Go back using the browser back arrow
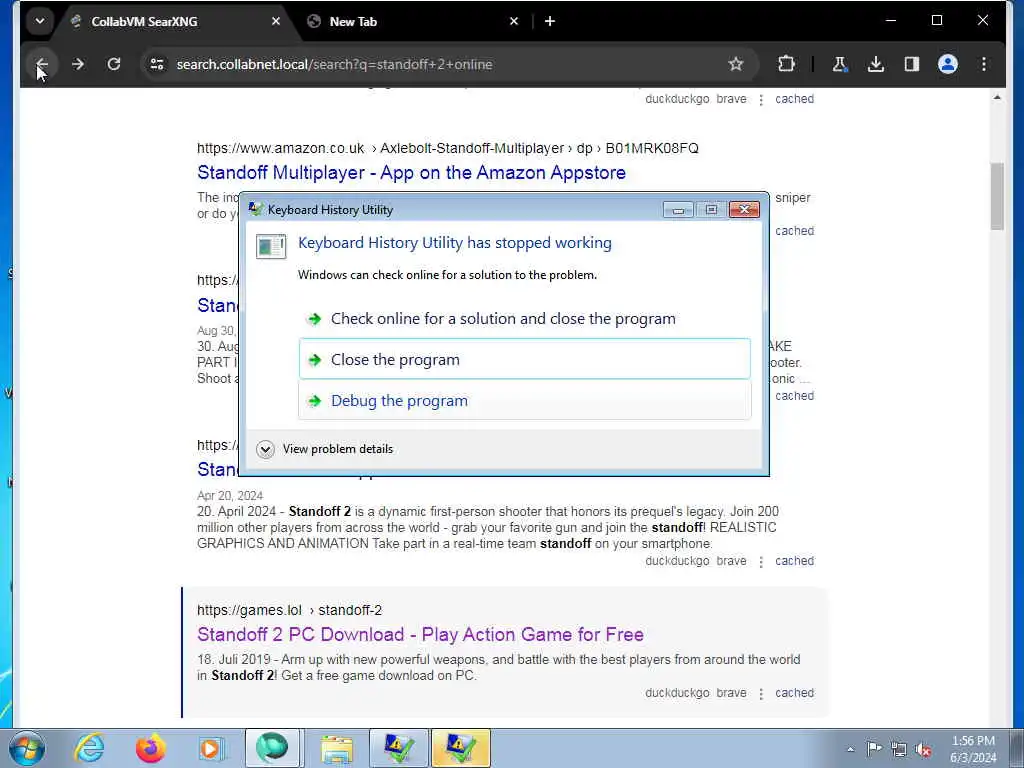 pos(41,64)
